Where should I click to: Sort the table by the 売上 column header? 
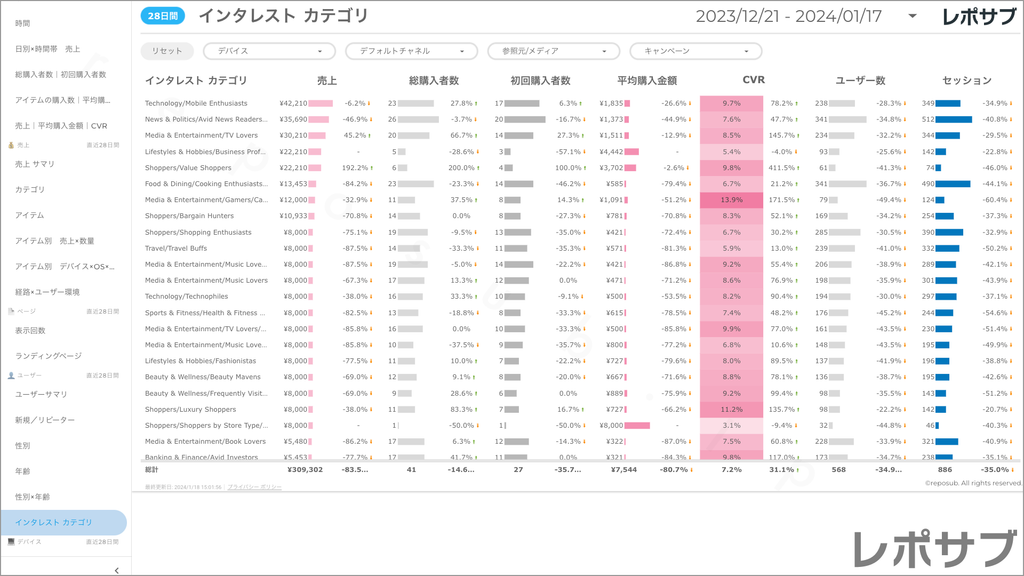click(327, 80)
